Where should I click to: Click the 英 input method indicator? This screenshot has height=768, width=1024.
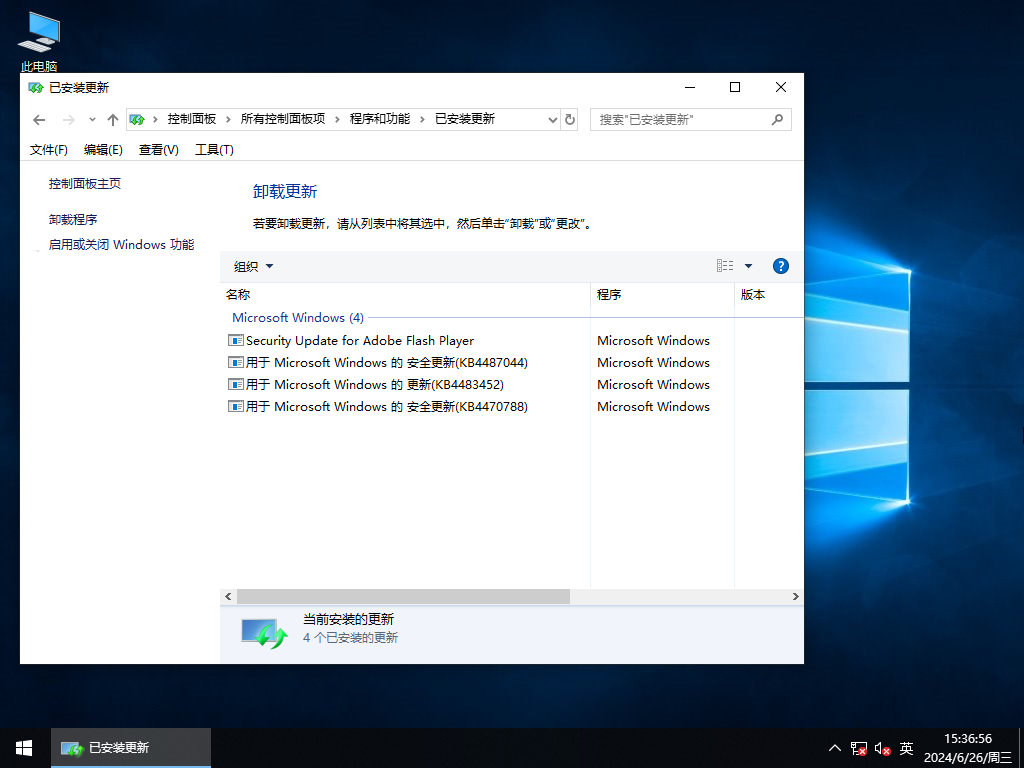click(906, 747)
